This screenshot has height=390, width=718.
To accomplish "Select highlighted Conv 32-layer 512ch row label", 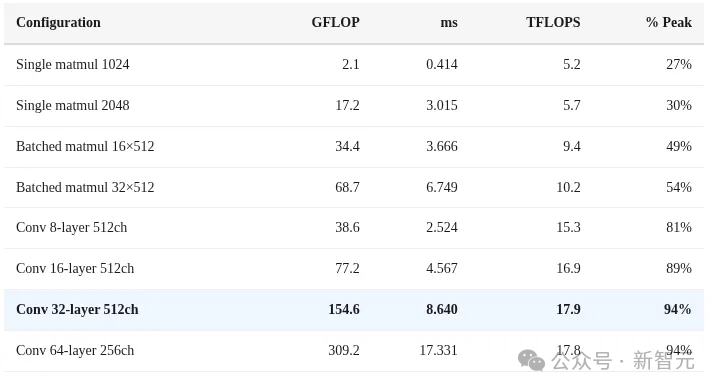I will (77, 309).
